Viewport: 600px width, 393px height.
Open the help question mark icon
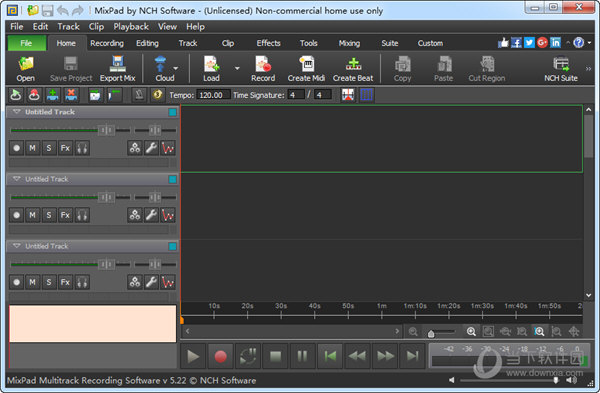tap(579, 42)
